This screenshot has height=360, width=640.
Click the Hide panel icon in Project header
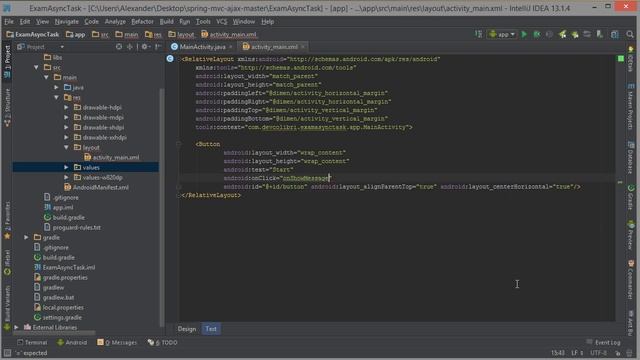[158, 47]
